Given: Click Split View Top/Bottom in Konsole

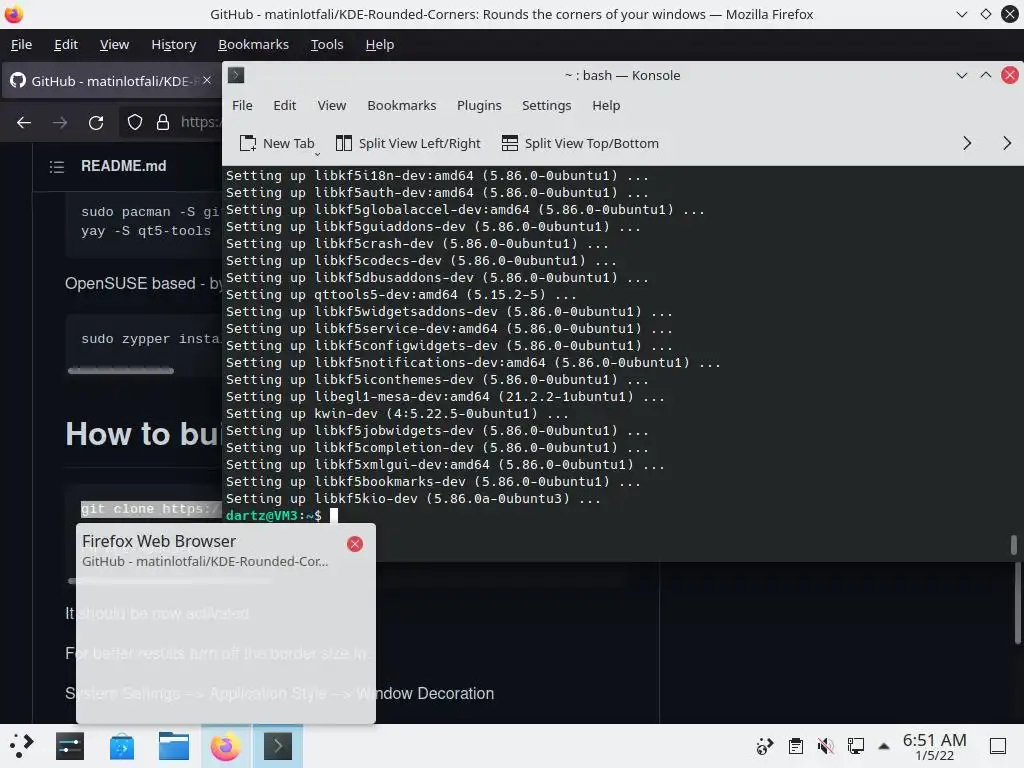Looking at the screenshot, I should (x=581, y=143).
